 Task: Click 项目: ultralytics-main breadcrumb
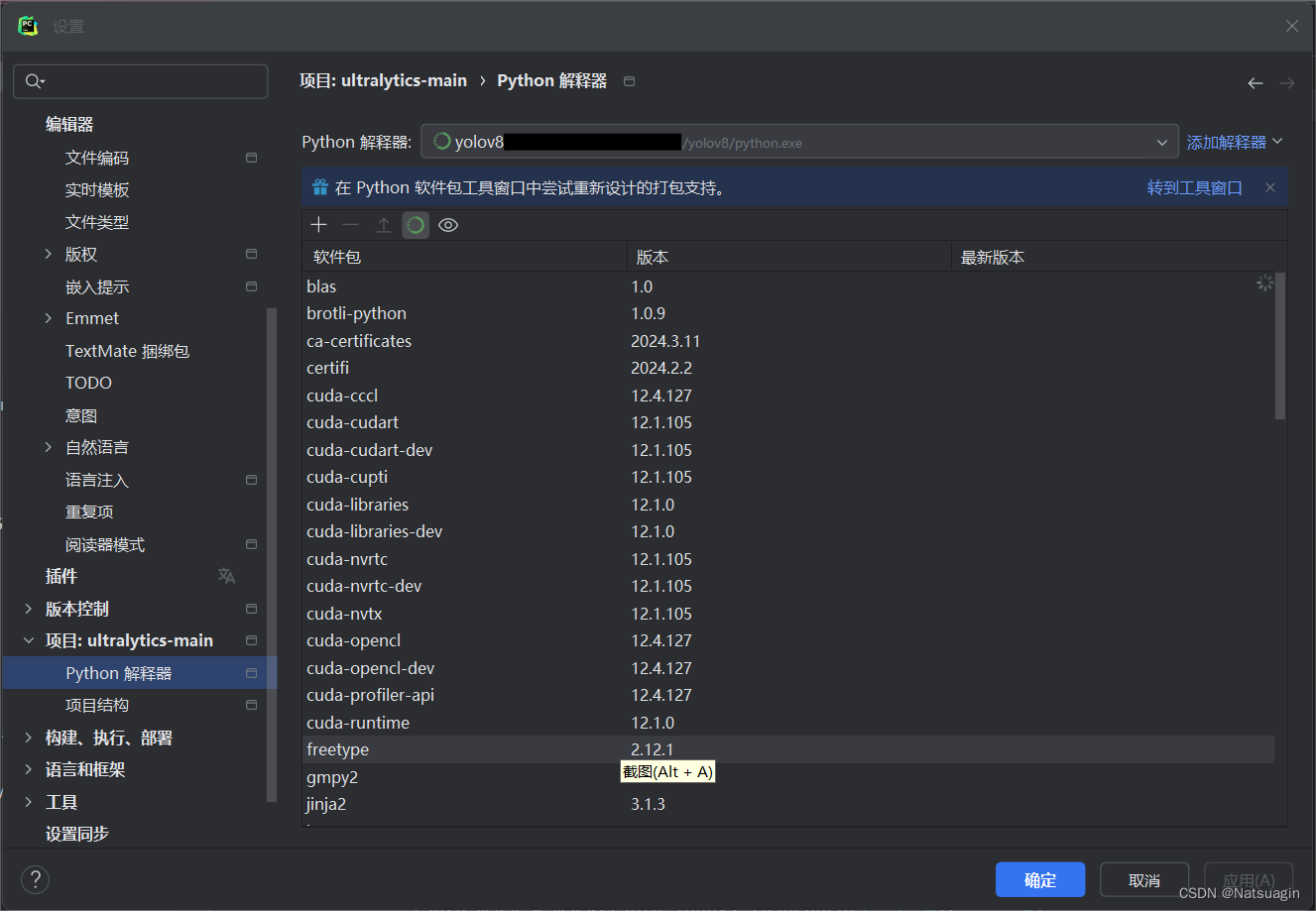pos(383,81)
